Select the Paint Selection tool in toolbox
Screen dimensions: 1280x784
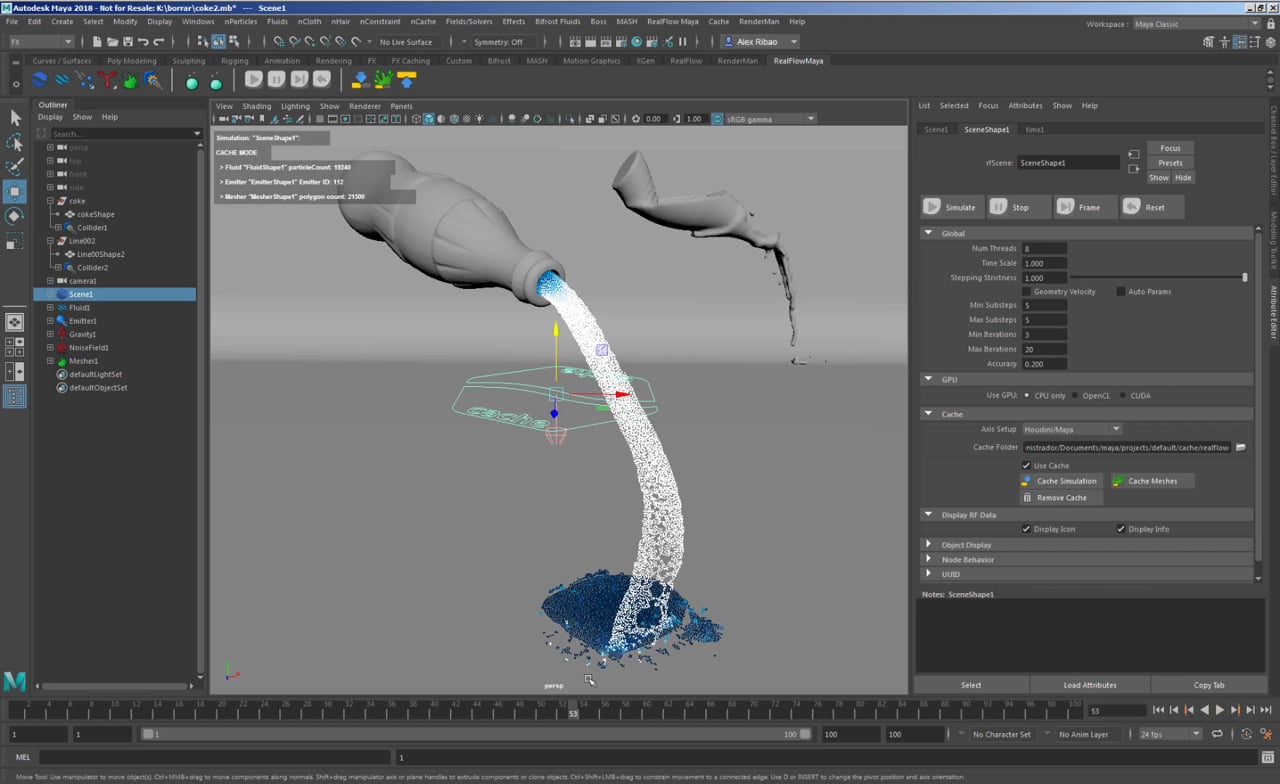pyautogui.click(x=15, y=167)
